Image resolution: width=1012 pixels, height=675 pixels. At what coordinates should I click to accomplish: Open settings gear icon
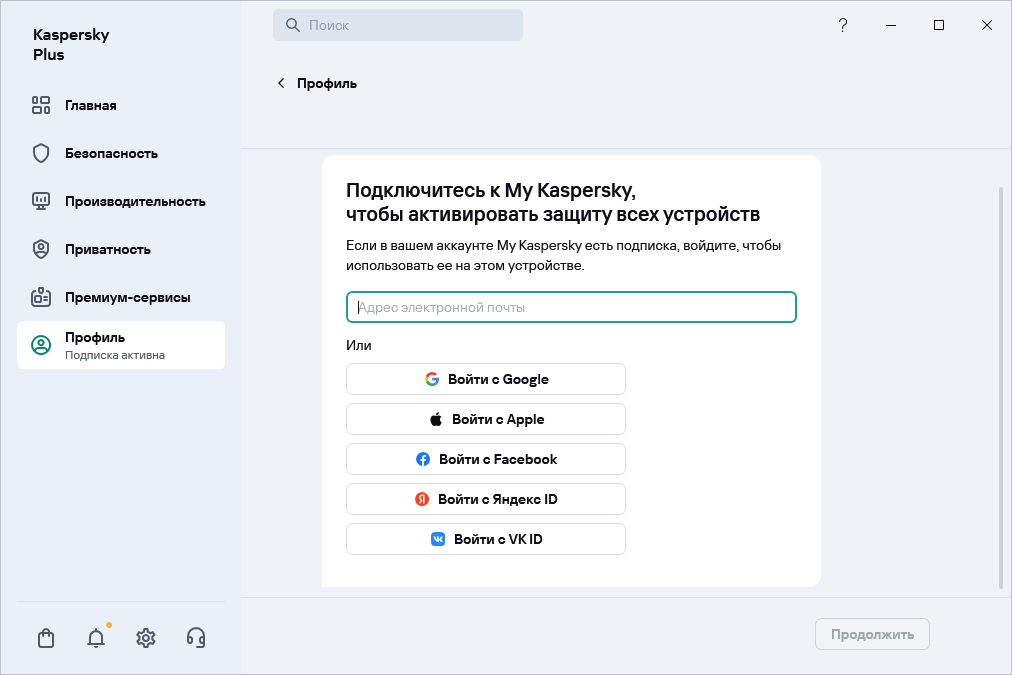click(146, 638)
